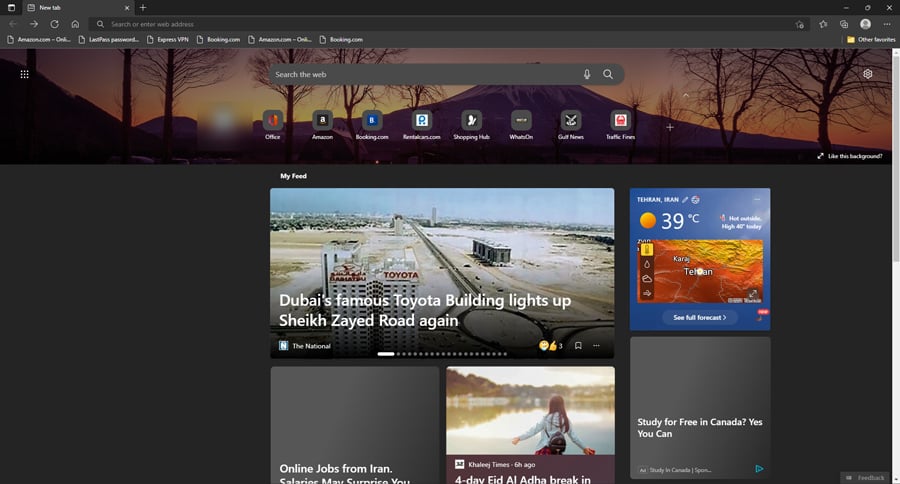This screenshot has width=900, height=484.
Task: Open Settings and more ellipsis menu
Action: click(887, 24)
